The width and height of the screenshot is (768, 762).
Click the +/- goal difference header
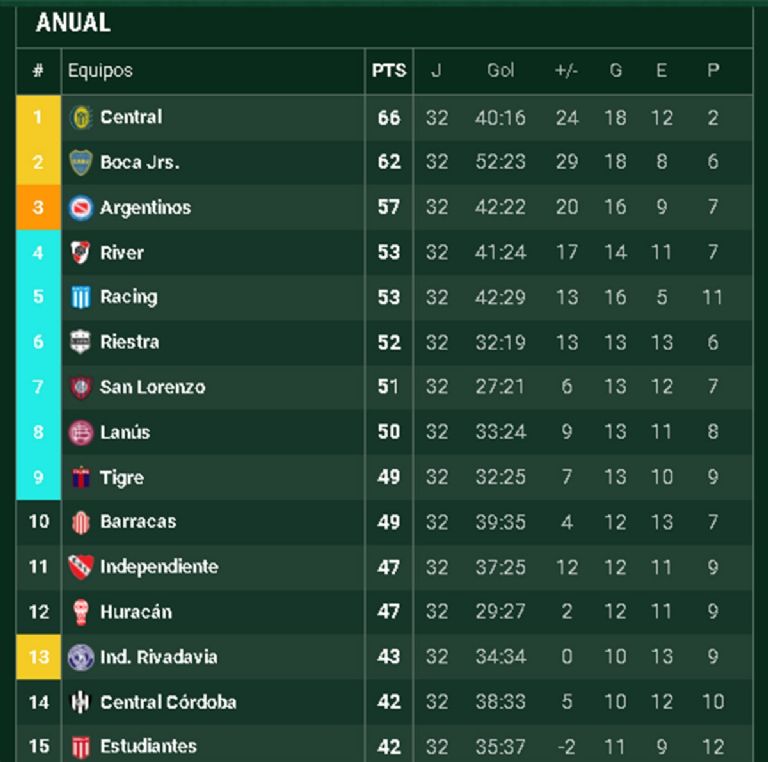566,71
